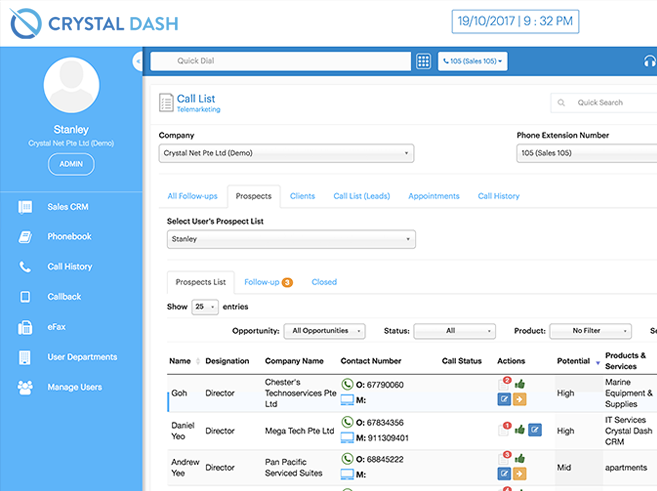Click orange arrow icon in Goh's row
The height and width of the screenshot is (491, 657).
tap(519, 400)
